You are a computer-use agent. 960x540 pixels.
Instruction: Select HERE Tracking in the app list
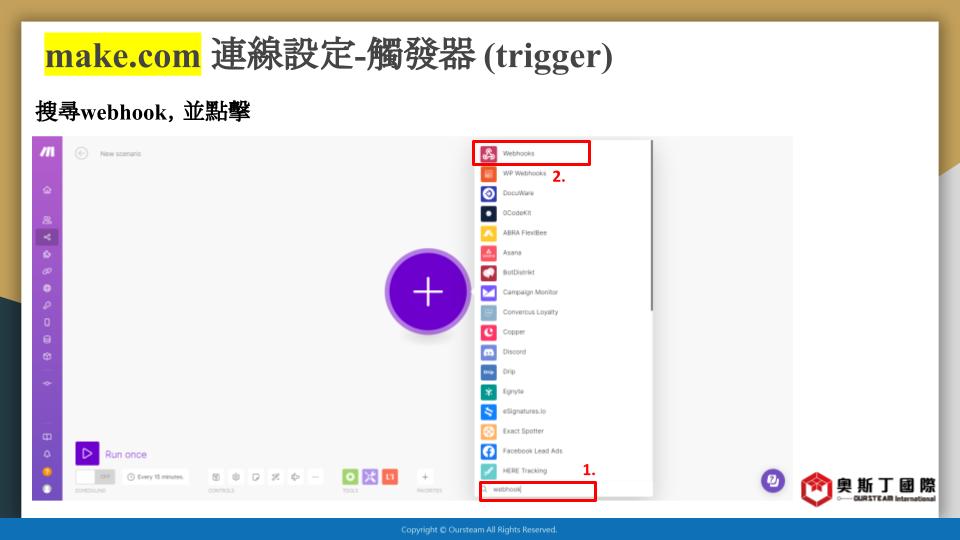click(x=563, y=471)
